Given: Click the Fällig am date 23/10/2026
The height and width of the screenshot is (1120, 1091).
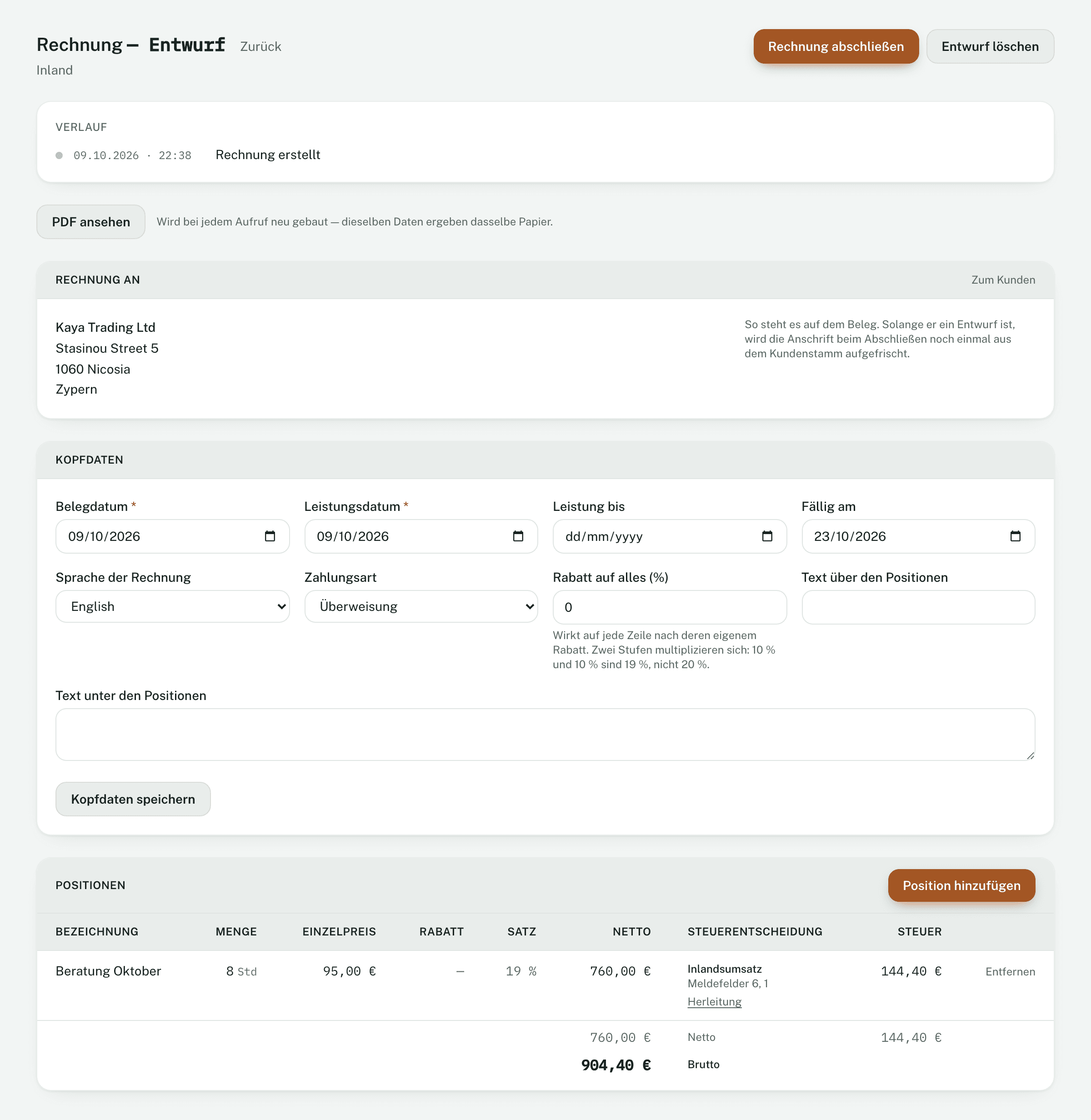Looking at the screenshot, I should pyautogui.click(x=850, y=536).
